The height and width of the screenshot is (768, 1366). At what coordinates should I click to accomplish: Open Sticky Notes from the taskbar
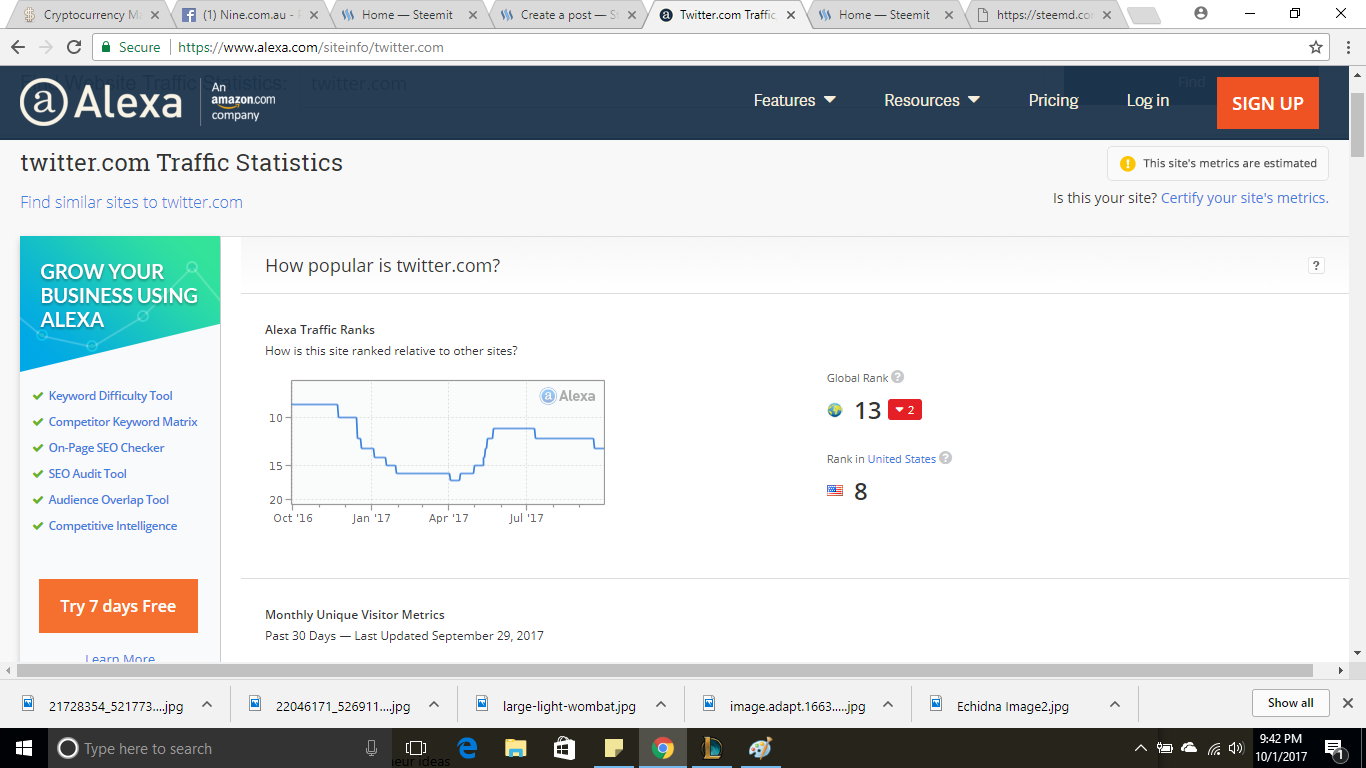coord(613,748)
